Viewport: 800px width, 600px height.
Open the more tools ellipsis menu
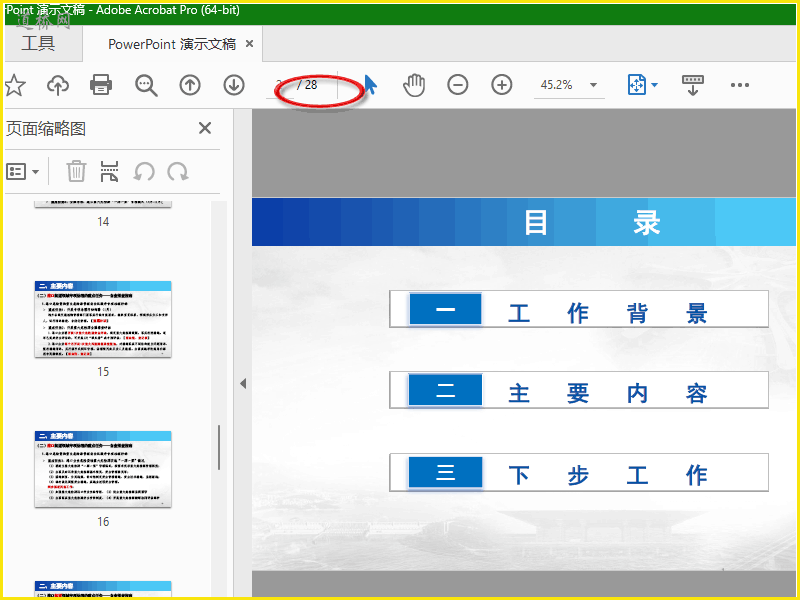[x=740, y=85]
